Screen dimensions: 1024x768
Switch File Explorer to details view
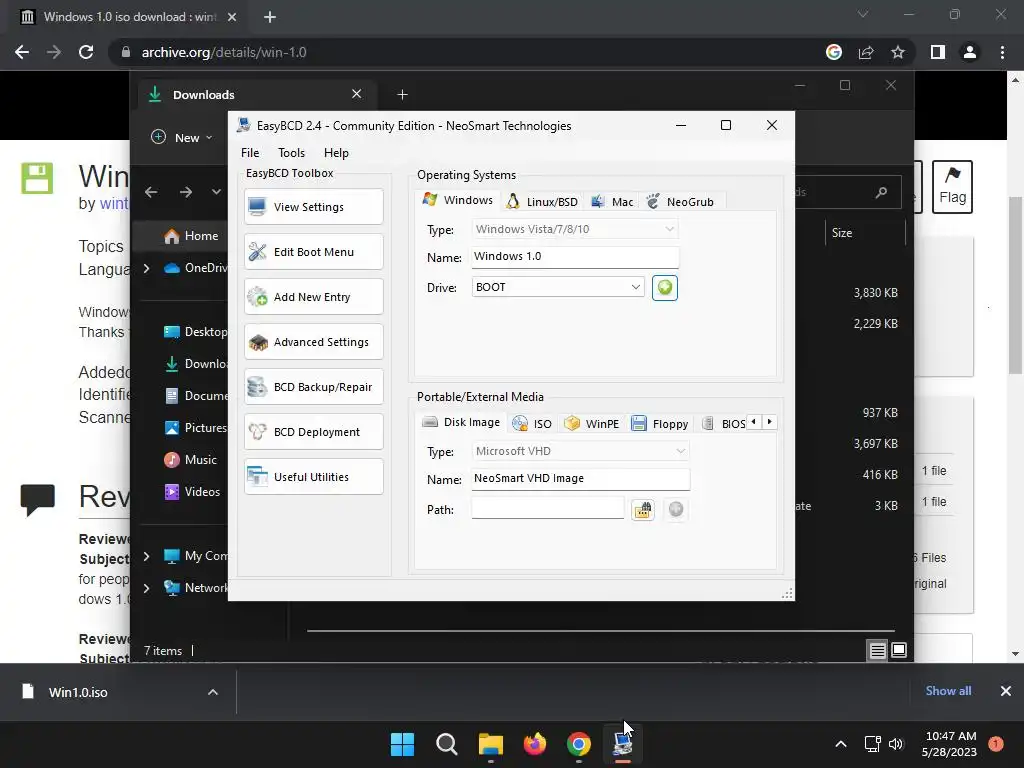click(878, 650)
